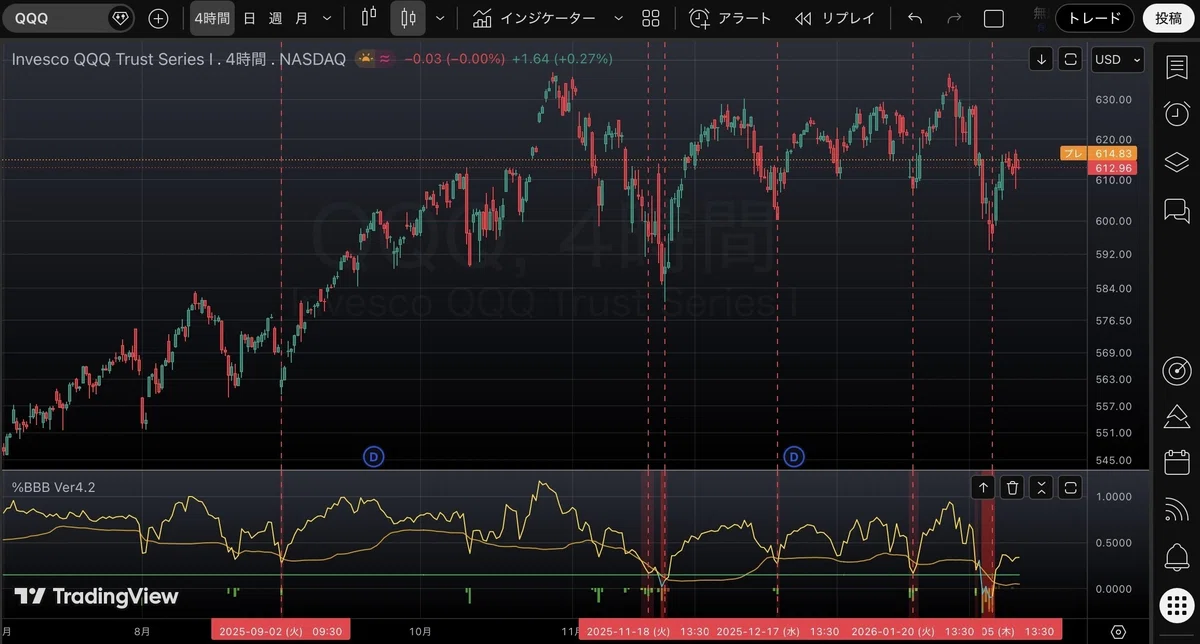Screen dimensions: 1200x644
Task: Select the candlestick chart style icon
Action: (407, 18)
